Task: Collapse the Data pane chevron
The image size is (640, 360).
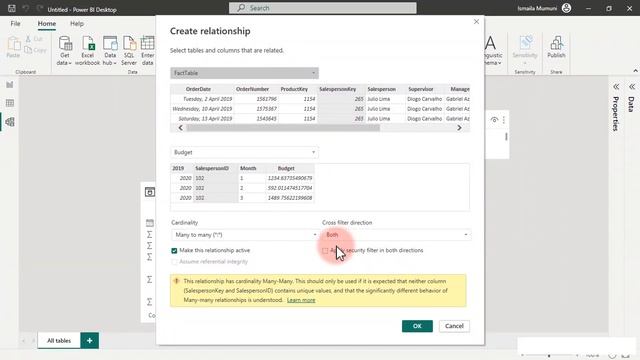Action: click(x=632, y=87)
